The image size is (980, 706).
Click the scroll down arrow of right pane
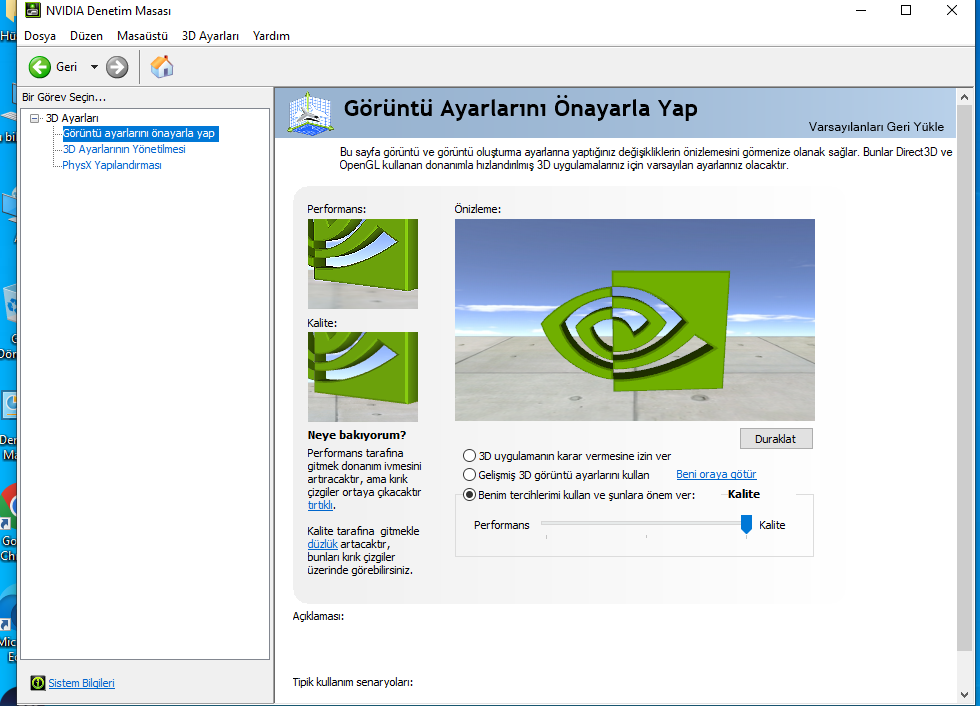pyautogui.click(x=964, y=695)
